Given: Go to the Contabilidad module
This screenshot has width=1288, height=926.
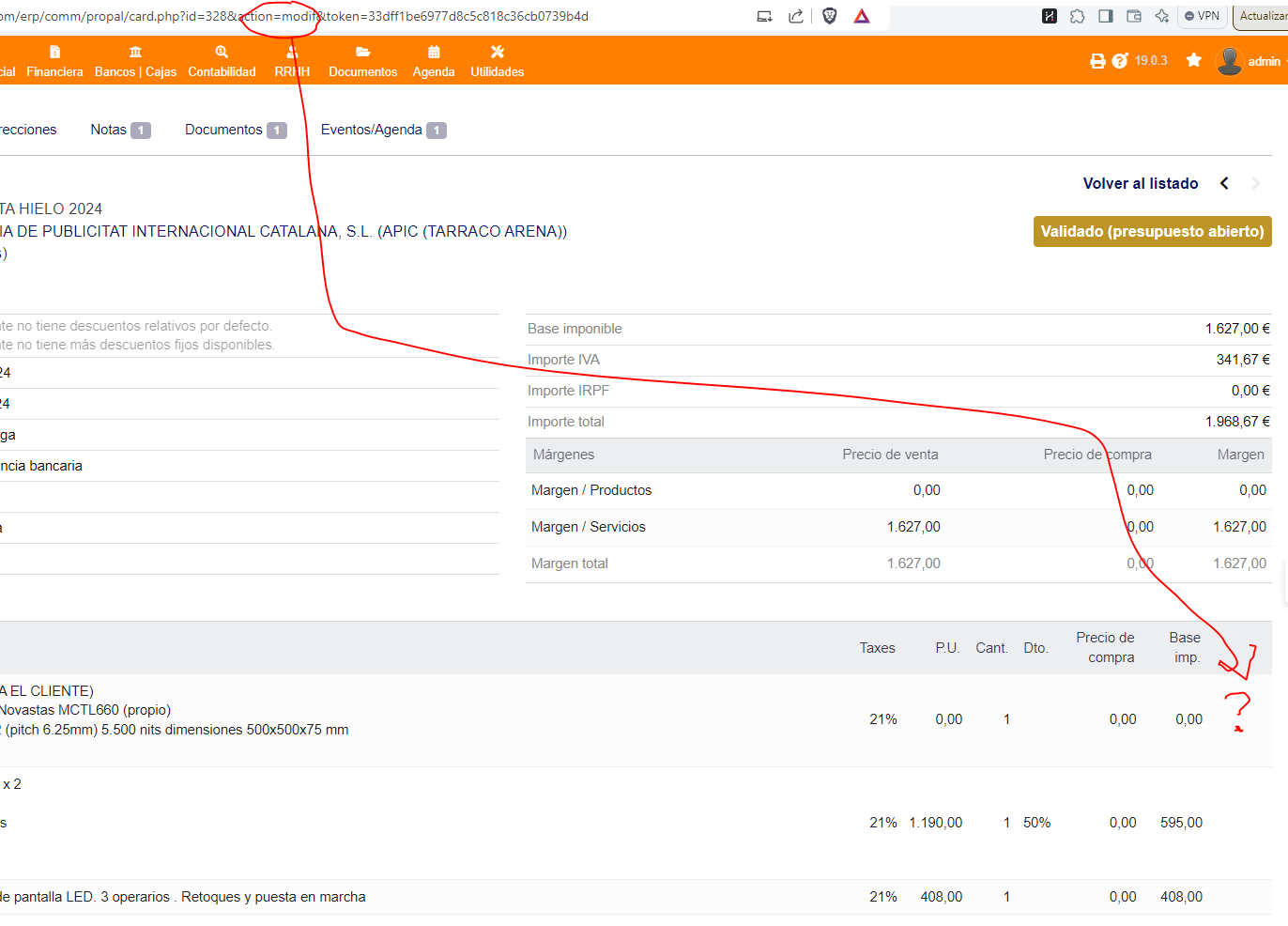Looking at the screenshot, I should (x=222, y=62).
